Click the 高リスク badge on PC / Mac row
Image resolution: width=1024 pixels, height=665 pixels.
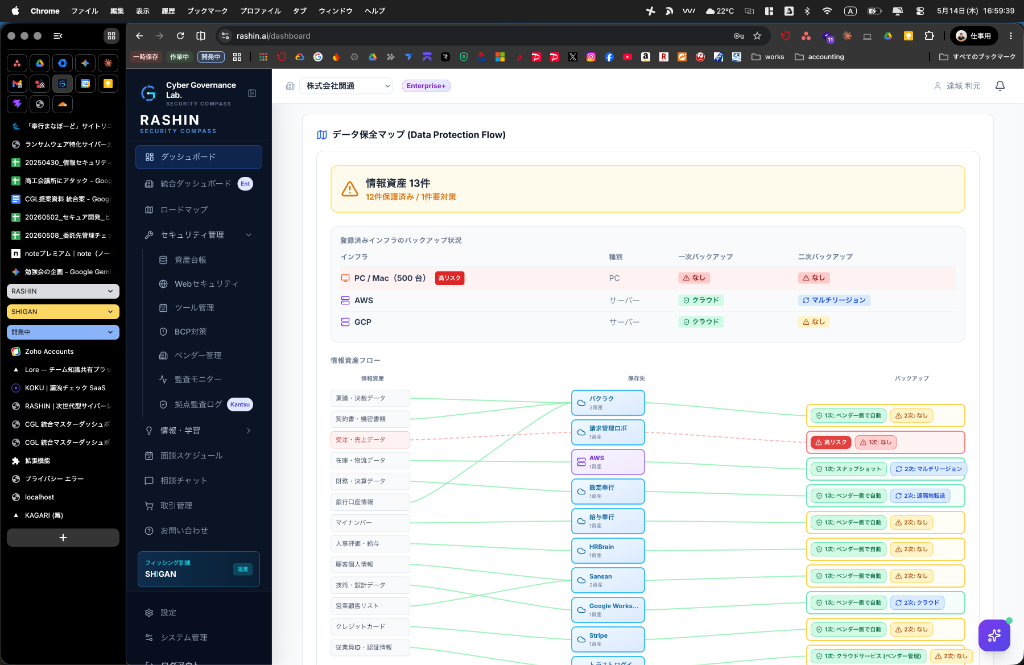point(449,278)
